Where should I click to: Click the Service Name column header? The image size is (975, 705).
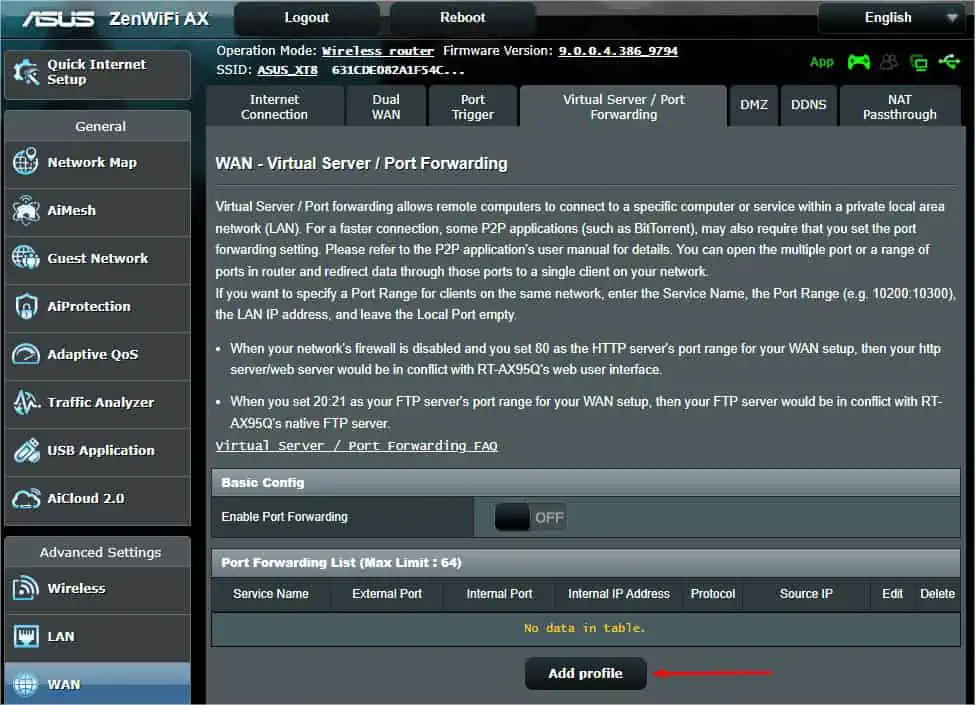[x=270, y=594]
